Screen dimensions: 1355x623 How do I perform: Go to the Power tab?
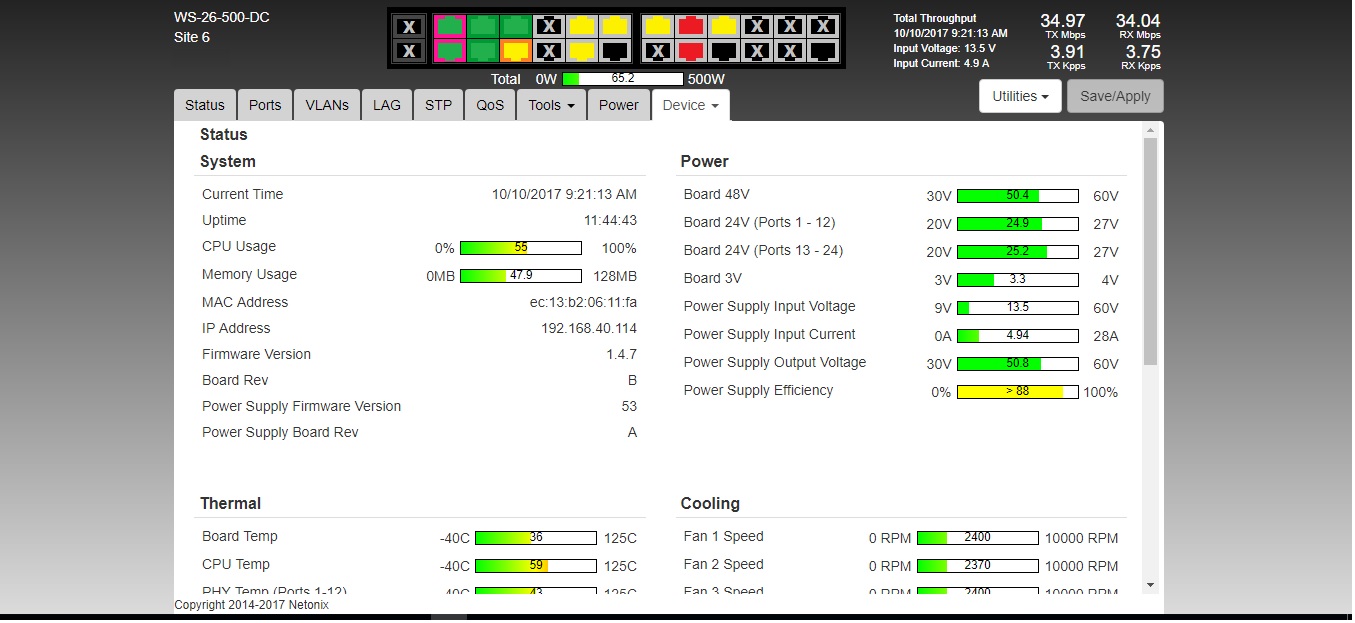618,105
